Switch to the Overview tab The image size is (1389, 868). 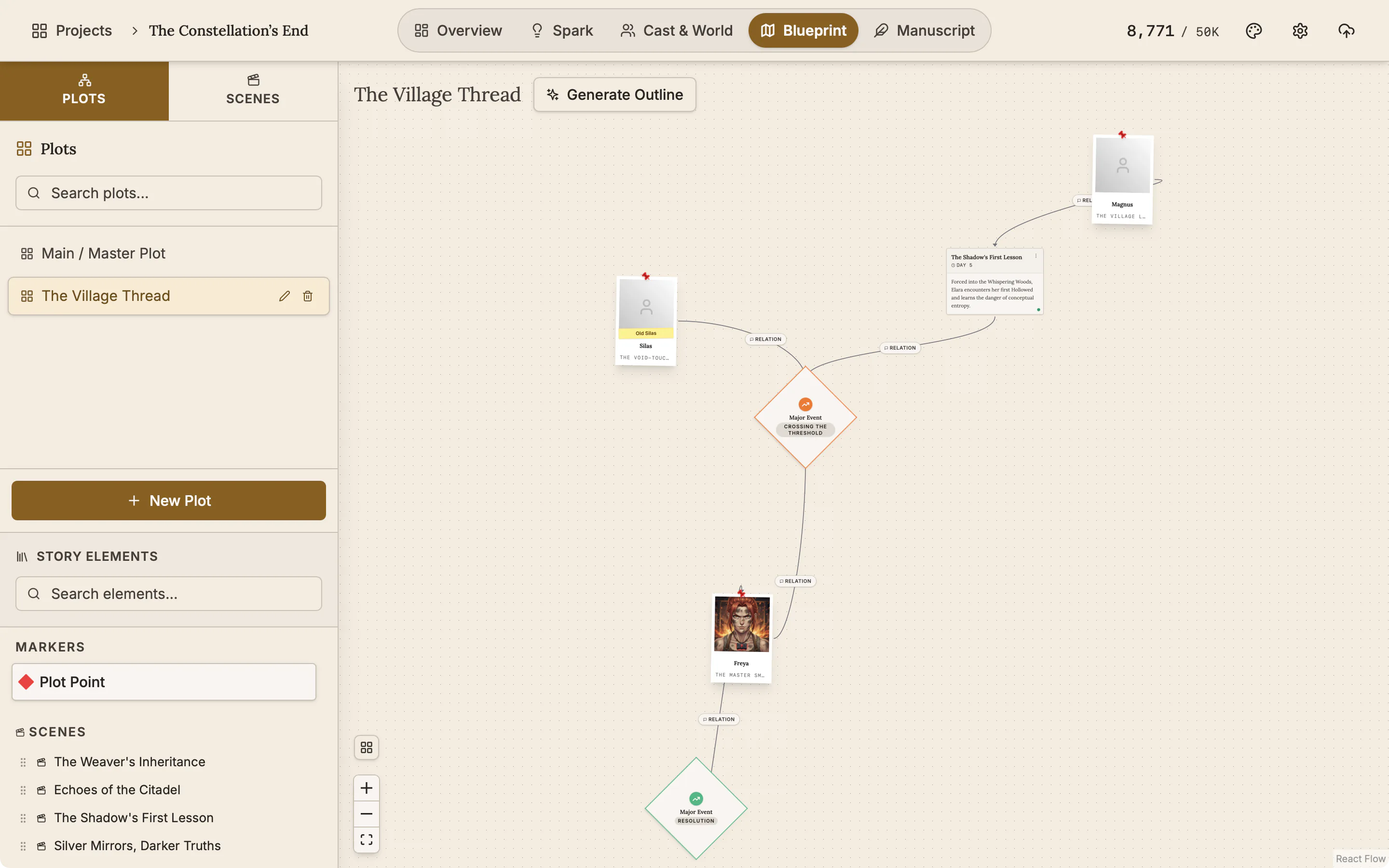(x=458, y=30)
